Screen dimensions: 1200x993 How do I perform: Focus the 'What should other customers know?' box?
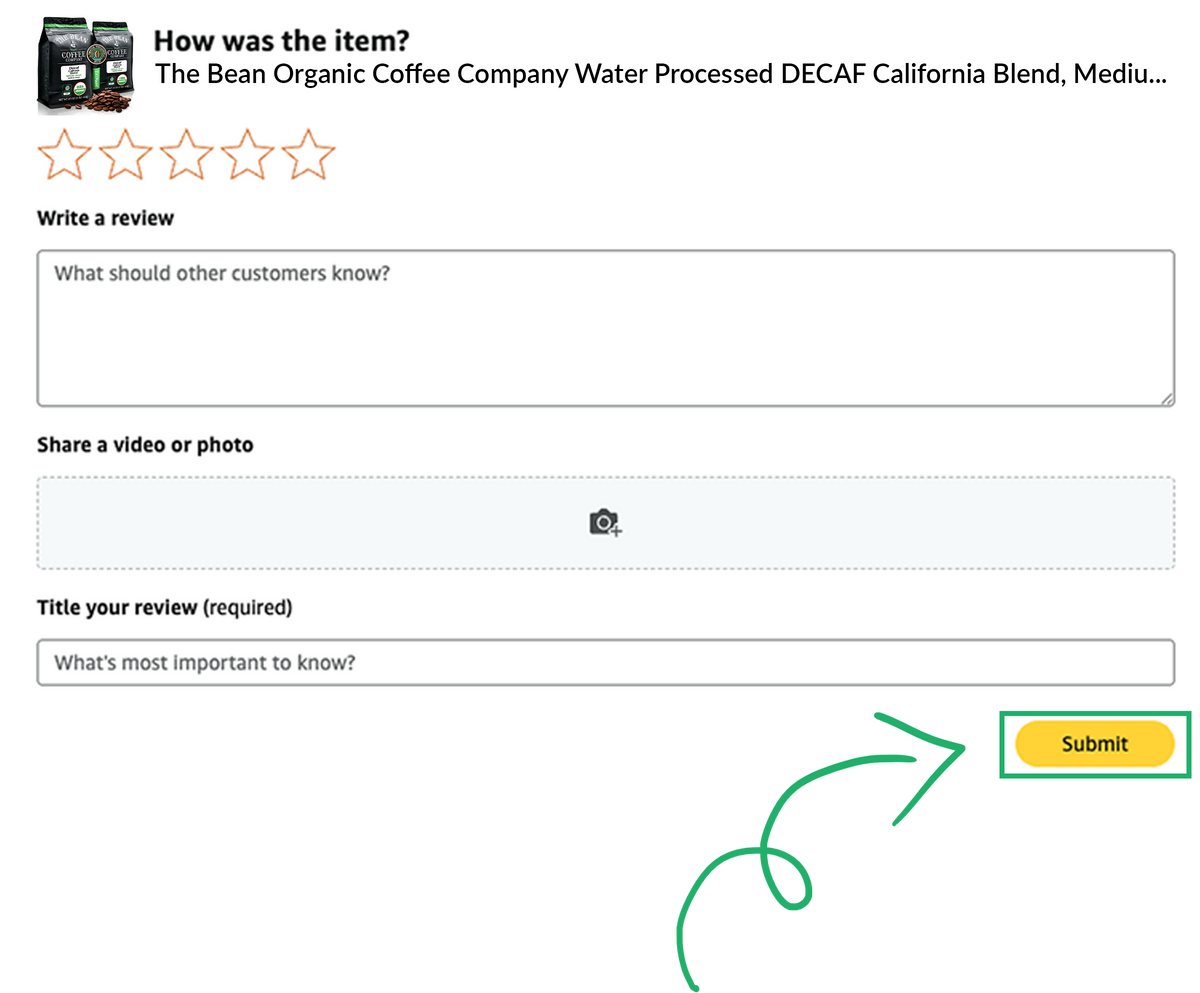pos(606,328)
